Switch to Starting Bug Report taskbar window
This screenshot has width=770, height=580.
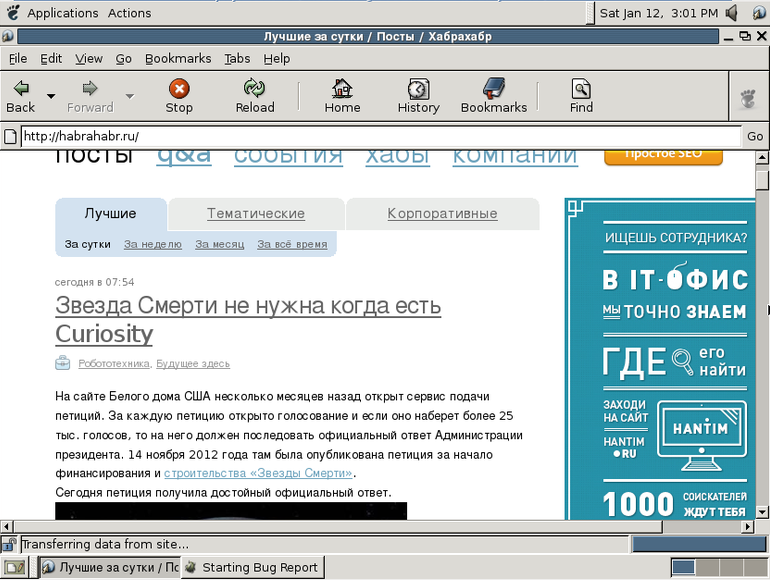252,568
